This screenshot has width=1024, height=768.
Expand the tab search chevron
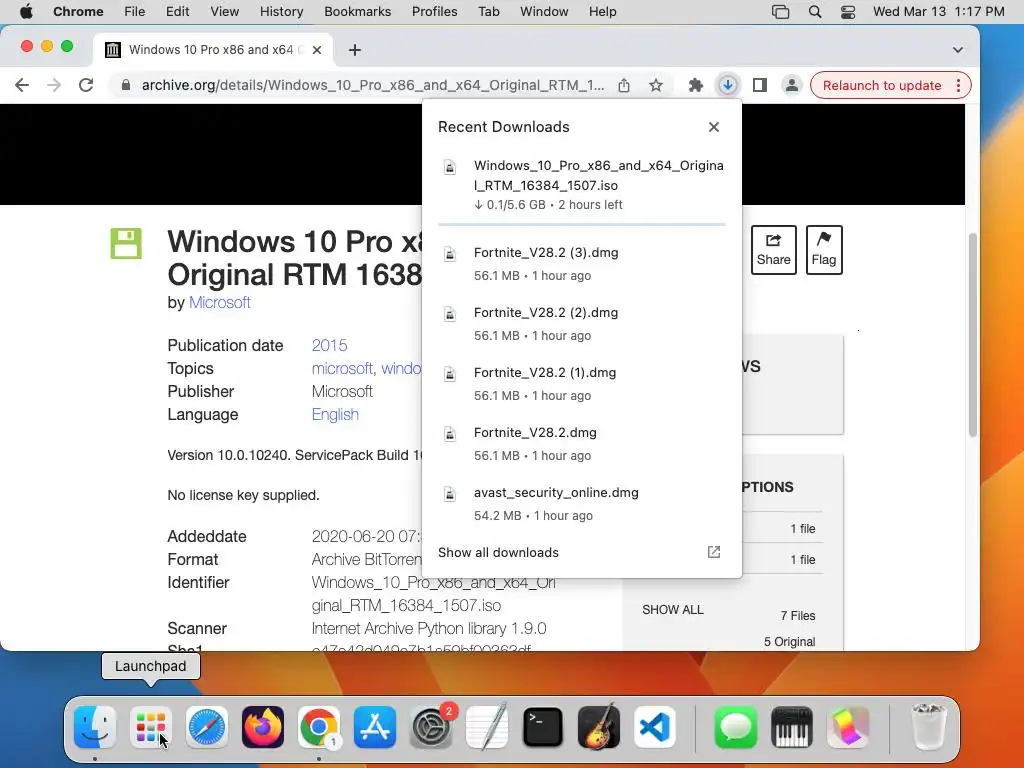tap(957, 50)
